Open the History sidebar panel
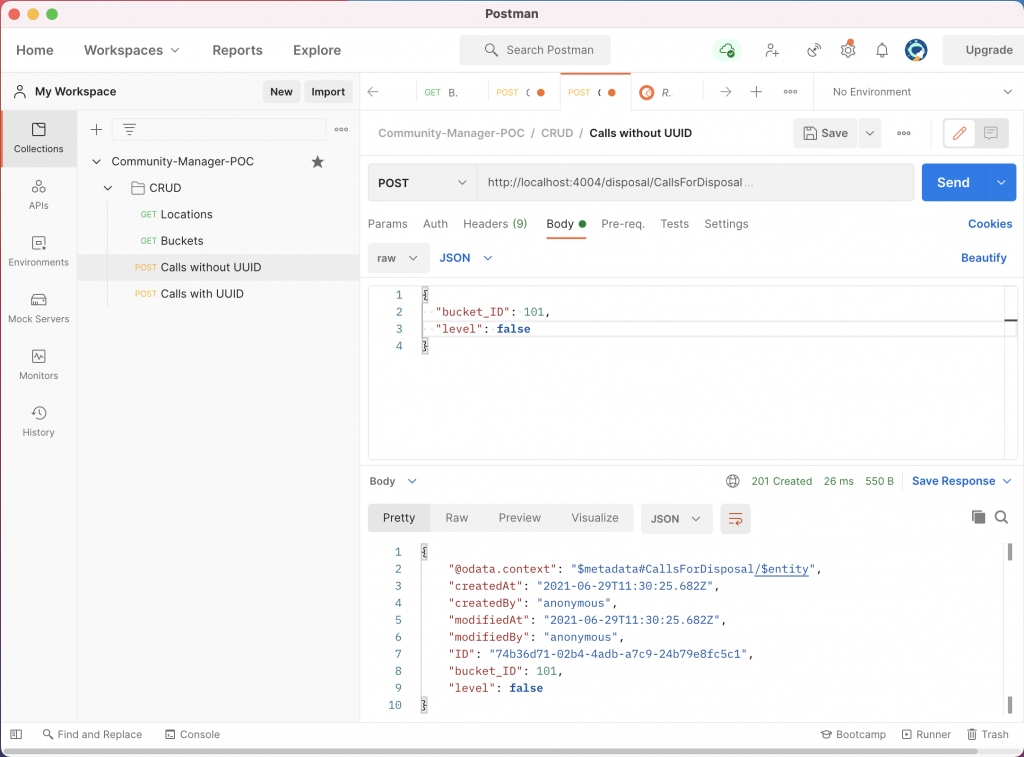Viewport: 1024px width, 757px height. 39,422
